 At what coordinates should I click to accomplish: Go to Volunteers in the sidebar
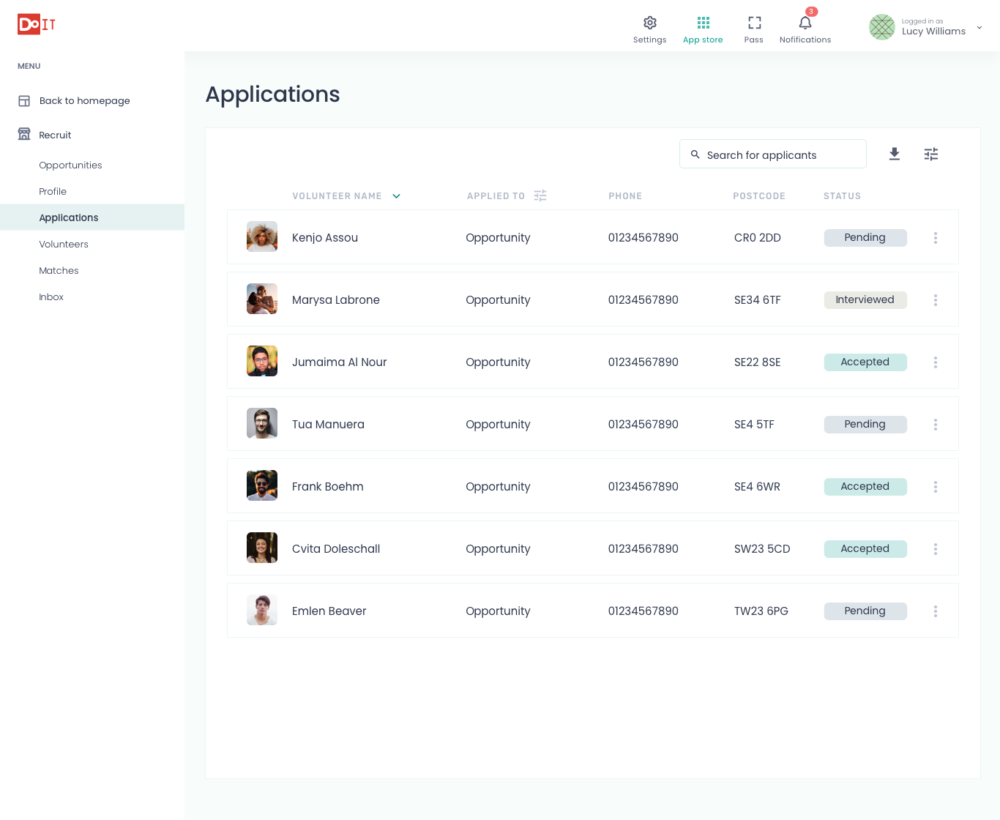pos(63,244)
